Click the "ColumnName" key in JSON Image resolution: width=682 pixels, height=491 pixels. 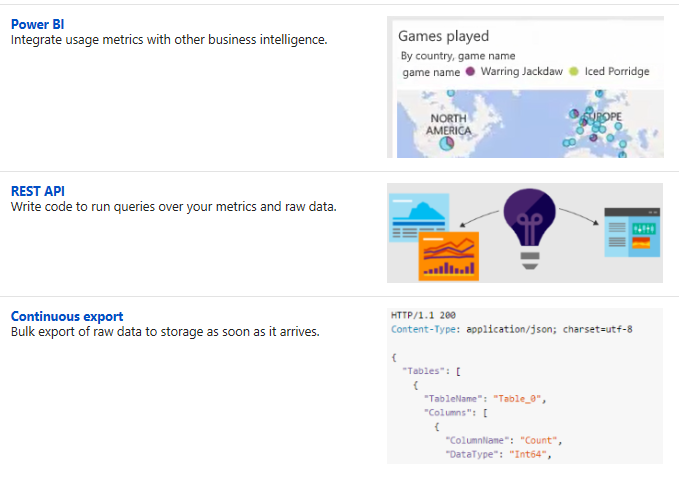pyautogui.click(x=478, y=440)
